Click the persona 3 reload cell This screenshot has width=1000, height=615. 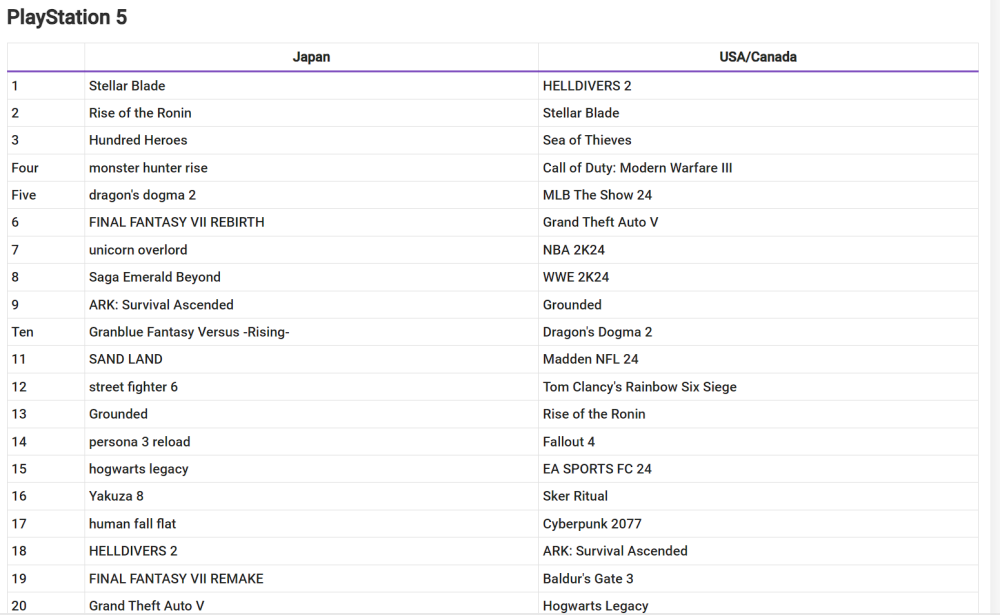(x=139, y=442)
